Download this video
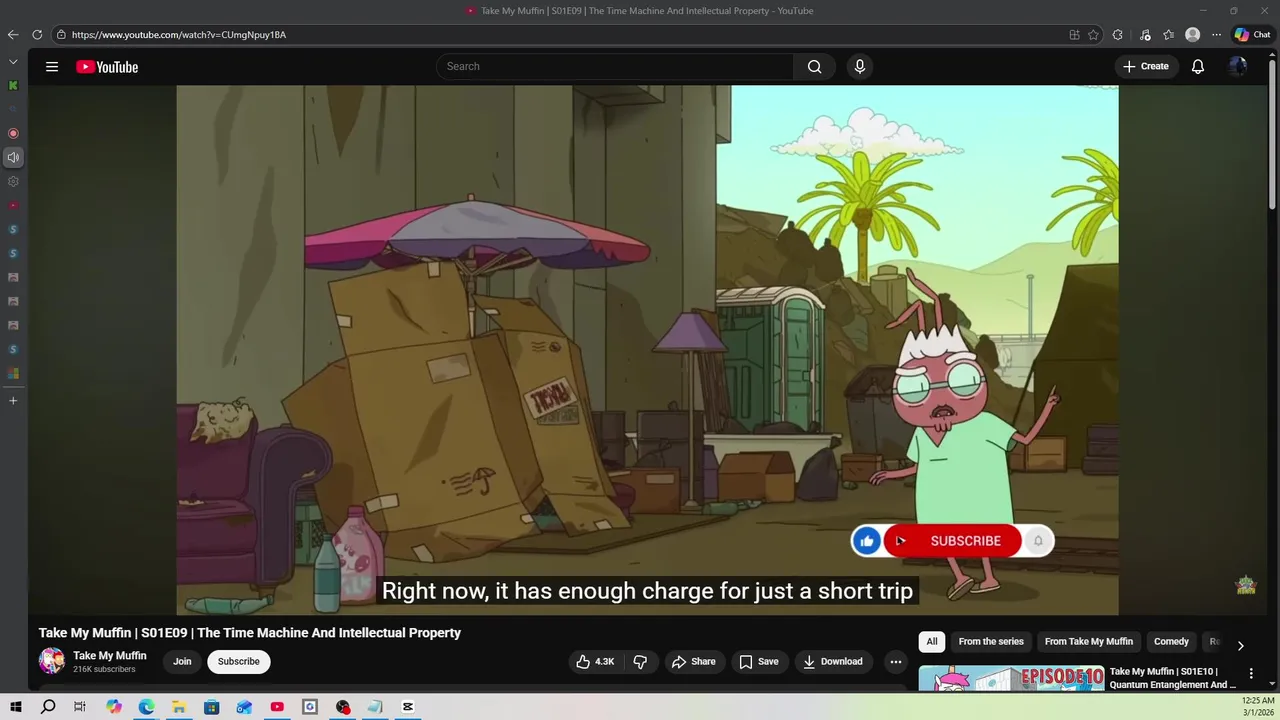The image size is (1280, 720). 832,661
